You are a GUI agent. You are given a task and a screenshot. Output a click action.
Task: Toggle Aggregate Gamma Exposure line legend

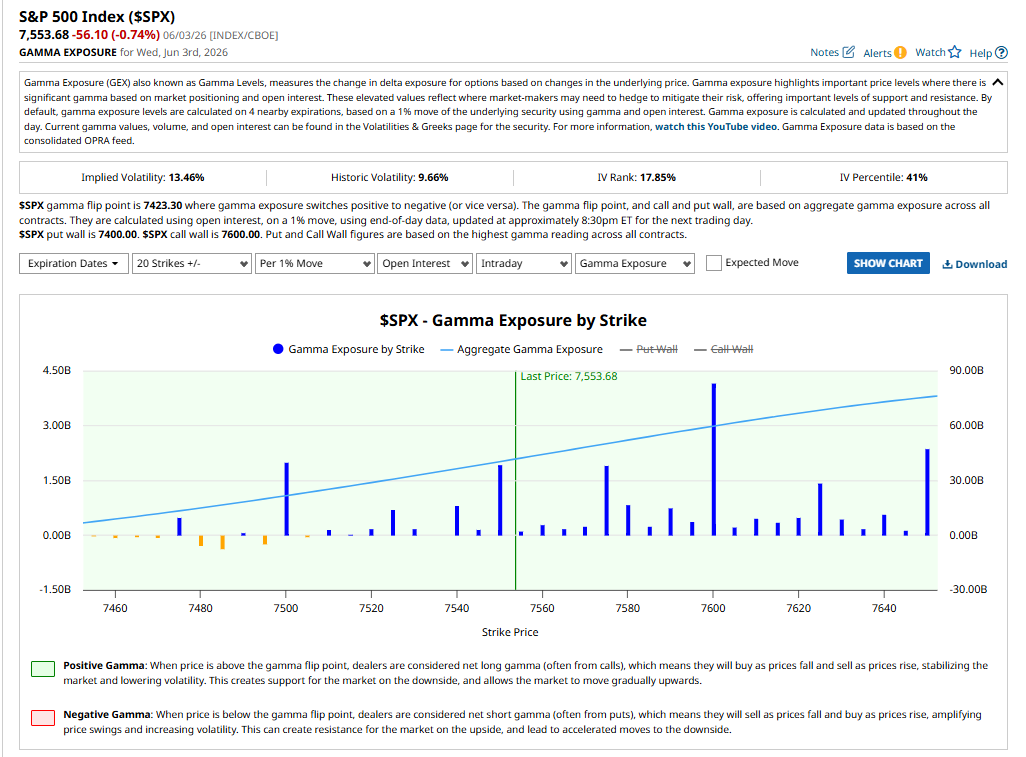tap(447, 350)
